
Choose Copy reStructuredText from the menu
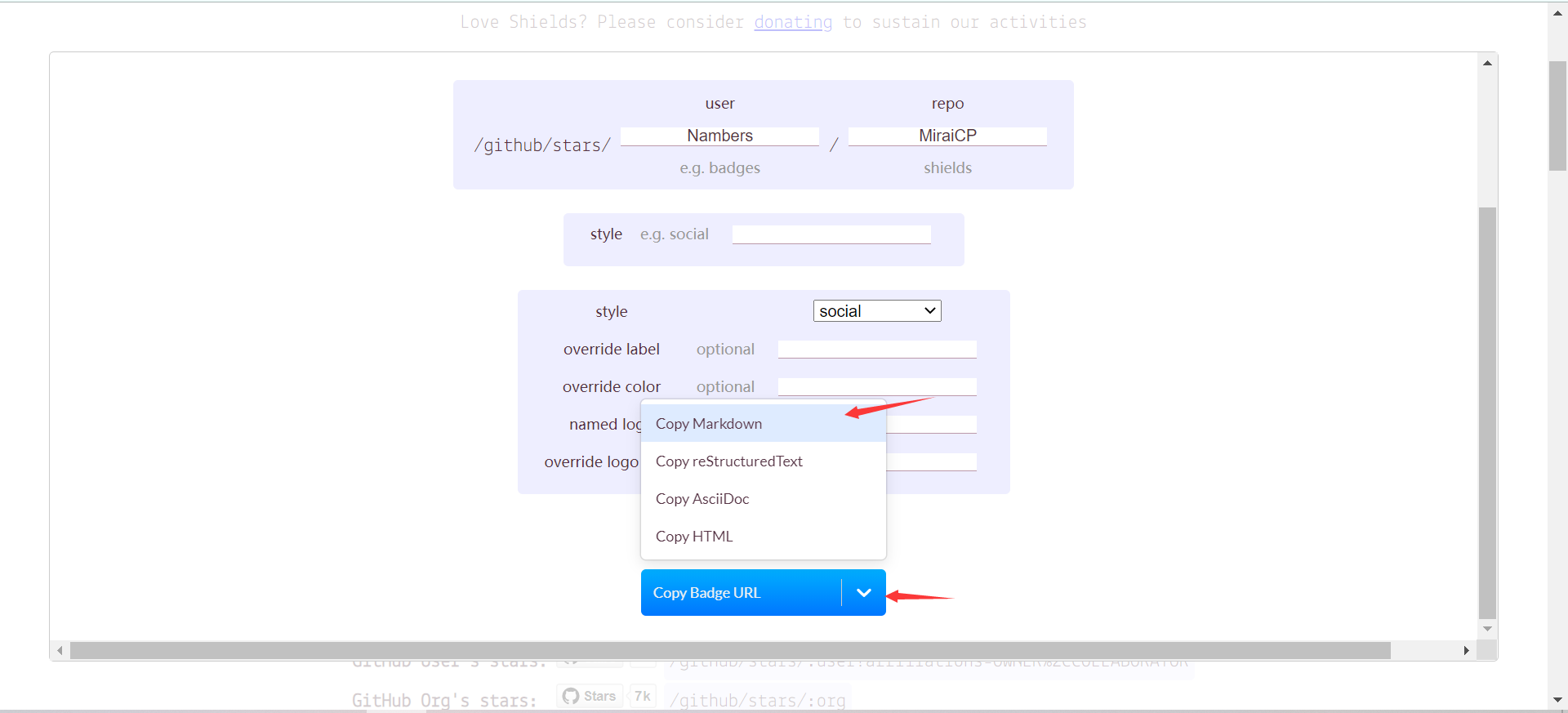(x=764, y=461)
